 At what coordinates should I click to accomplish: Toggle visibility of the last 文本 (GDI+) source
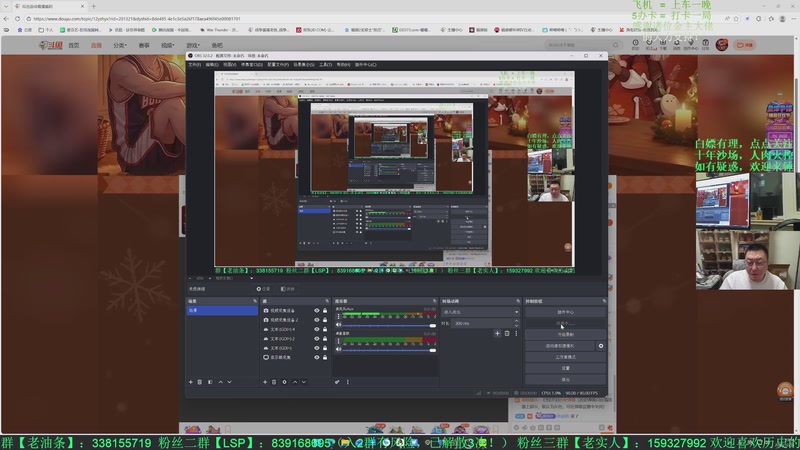[317, 348]
